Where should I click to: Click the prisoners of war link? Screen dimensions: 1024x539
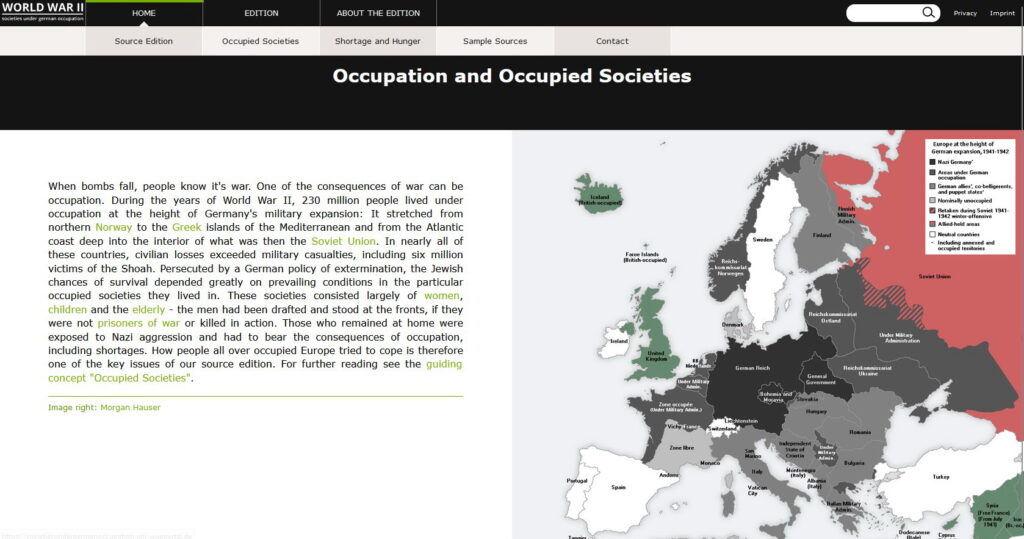138,323
